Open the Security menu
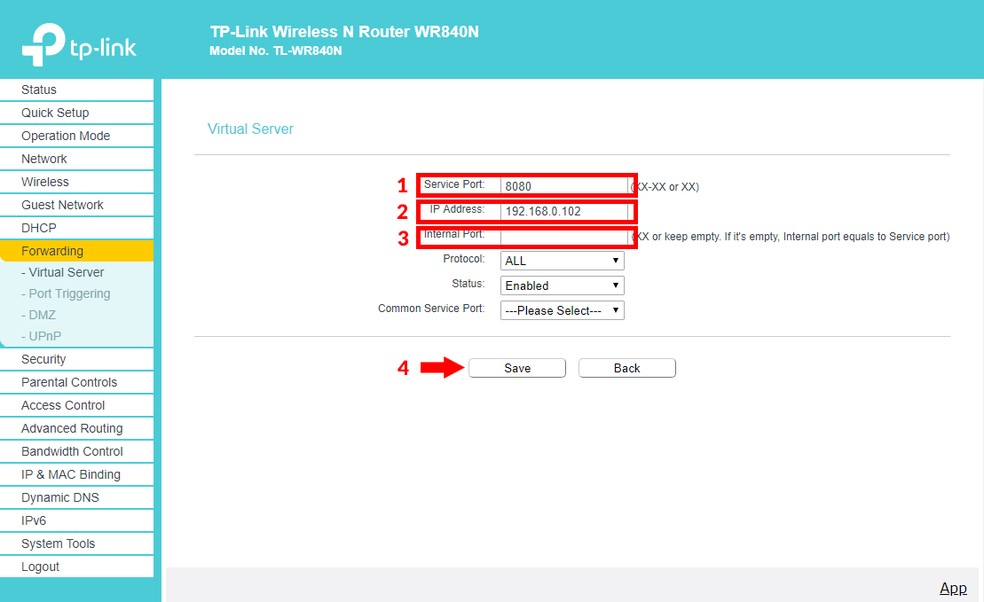This screenshot has height=602, width=984. coord(77,359)
